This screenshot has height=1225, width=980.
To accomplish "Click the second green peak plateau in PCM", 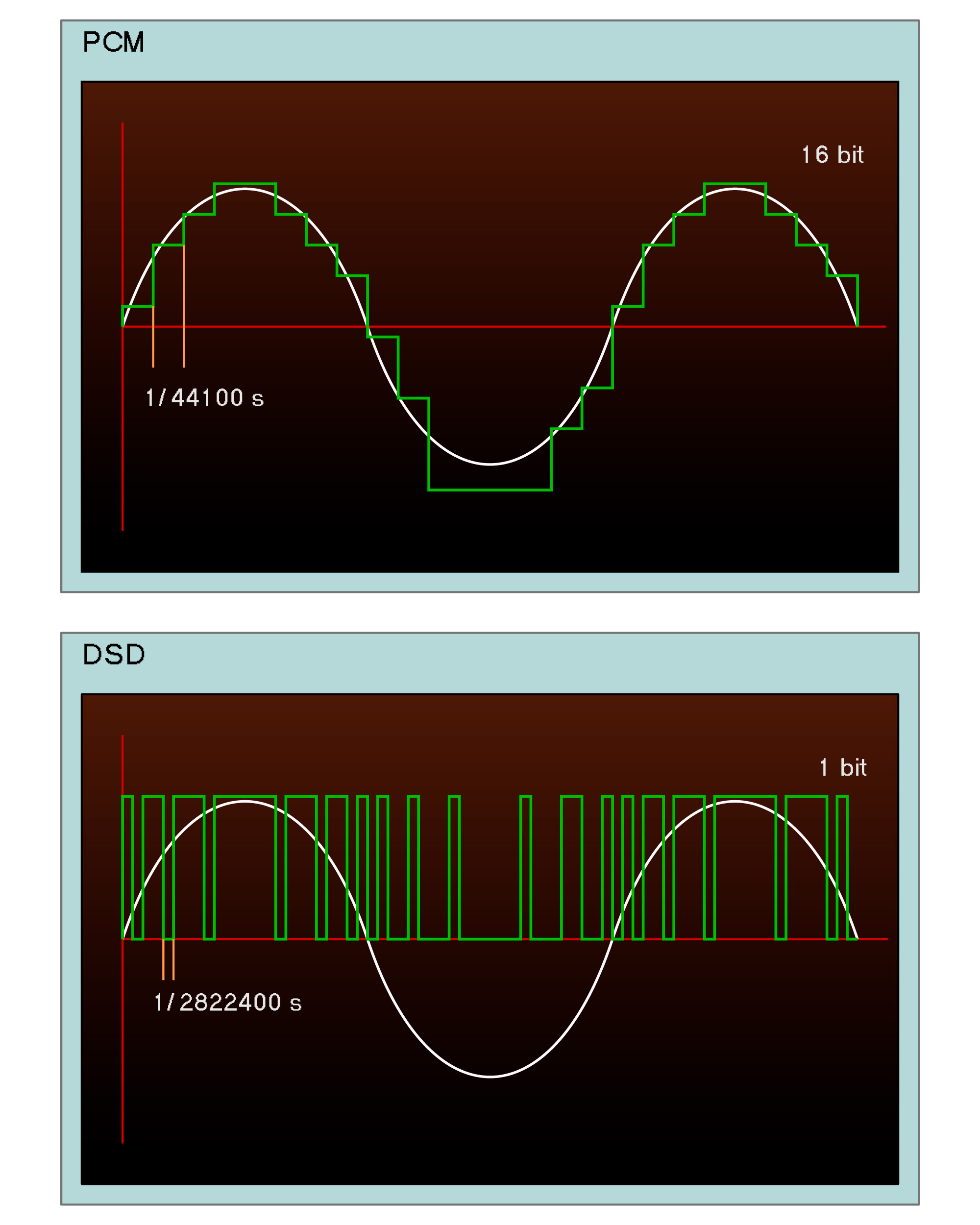I will [x=735, y=184].
